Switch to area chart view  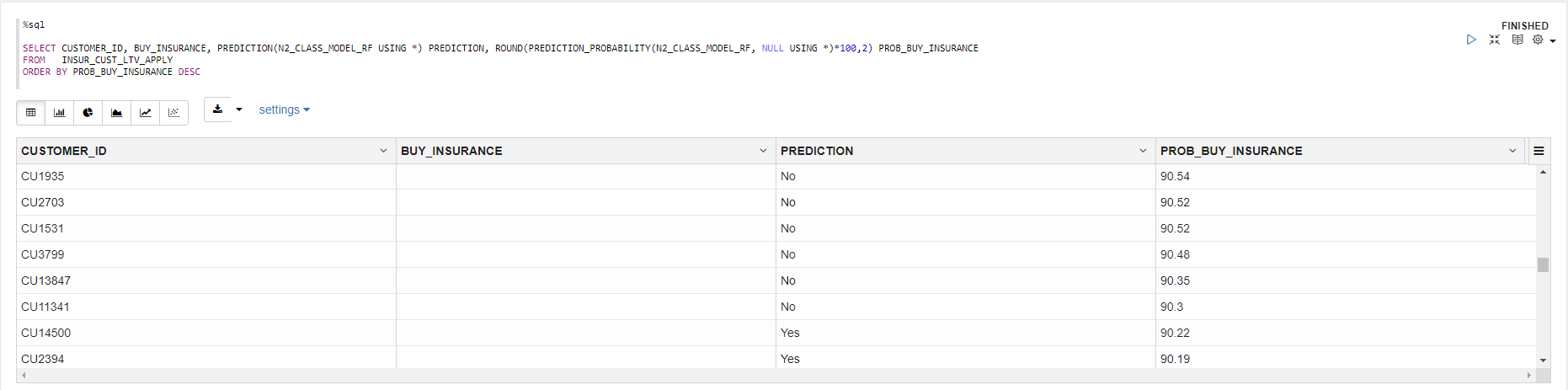pyautogui.click(x=117, y=112)
